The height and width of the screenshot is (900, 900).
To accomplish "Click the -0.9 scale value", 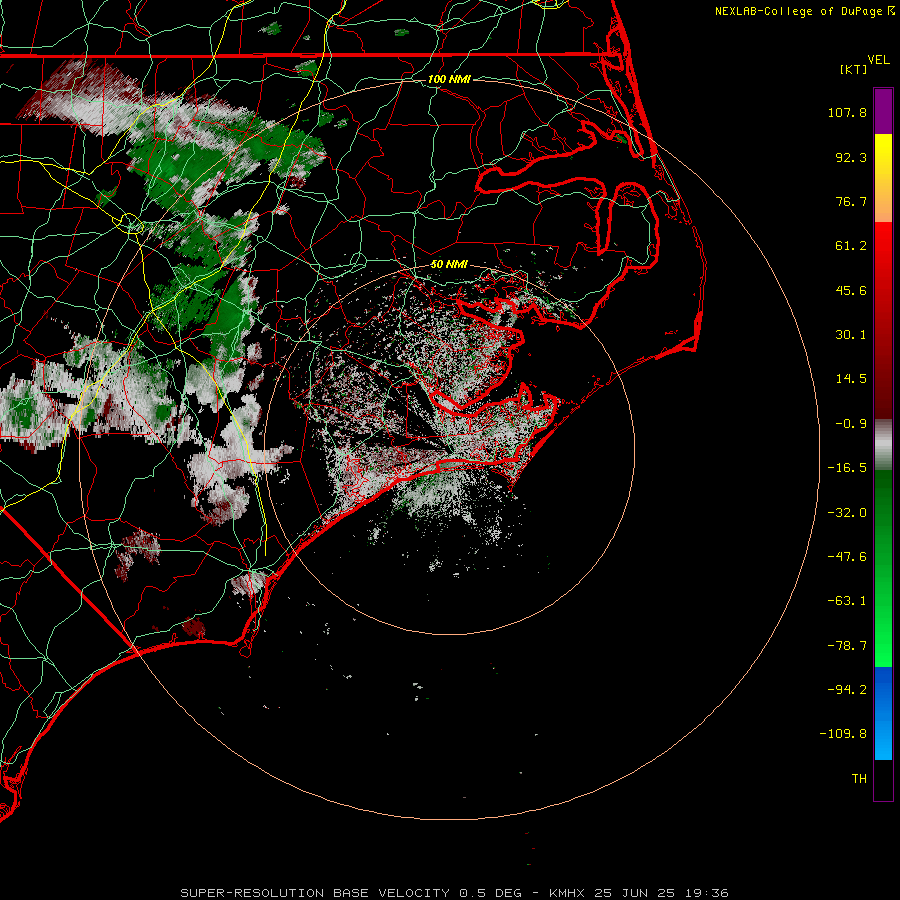I will tap(851, 424).
